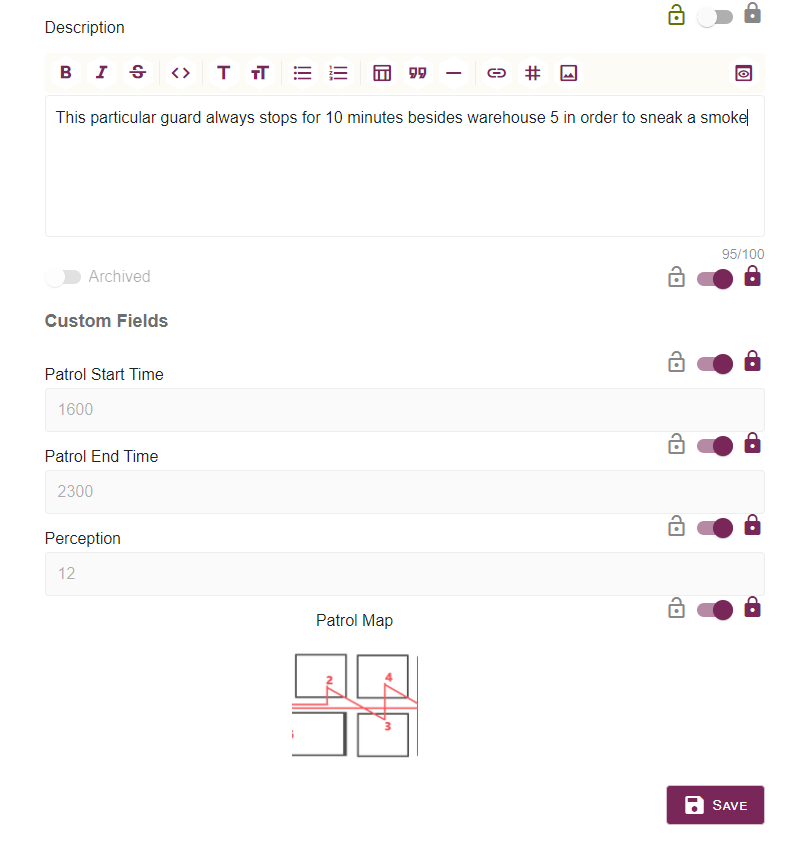801x852 pixels.
Task: Click the closed lock icon beside Patrol Map
Action: click(752, 607)
